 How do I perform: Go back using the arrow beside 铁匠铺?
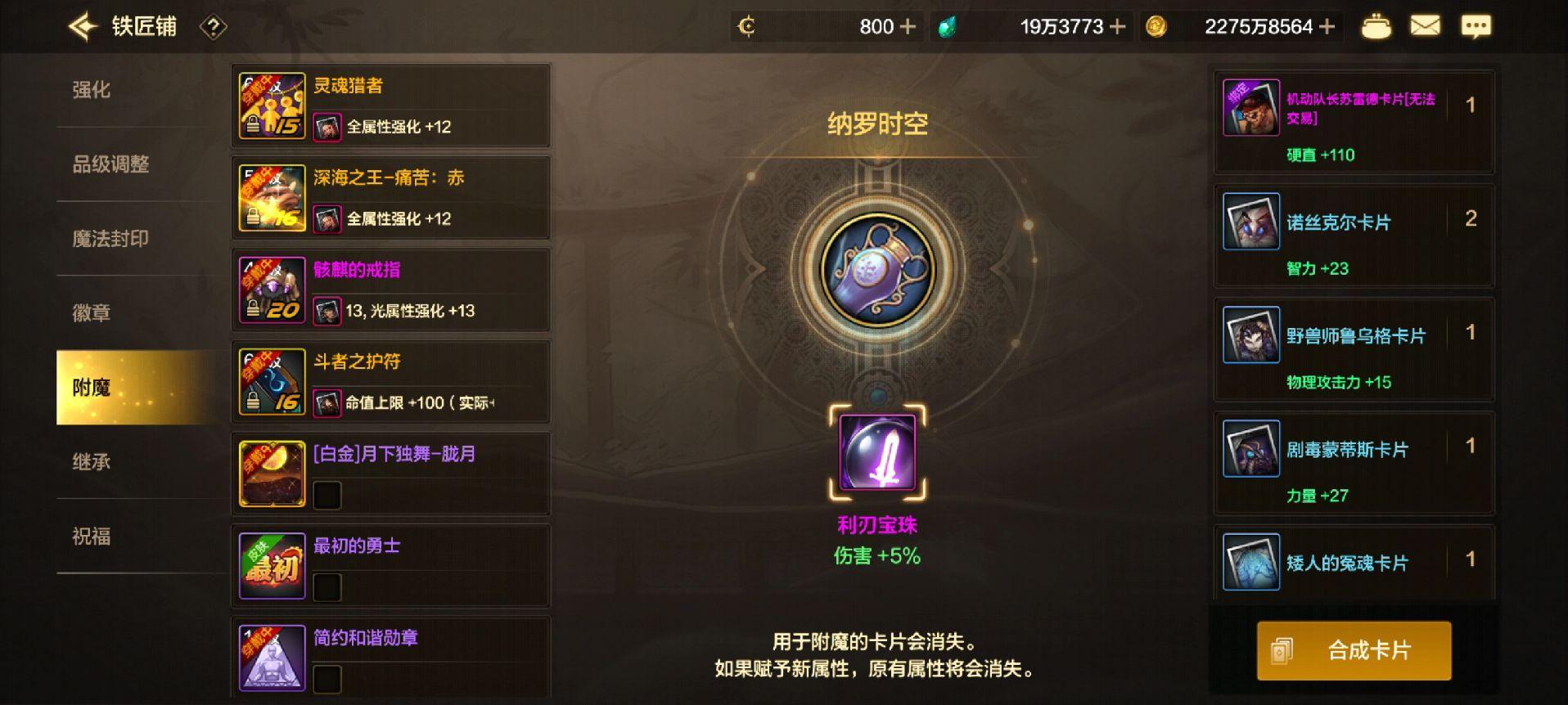[83, 27]
